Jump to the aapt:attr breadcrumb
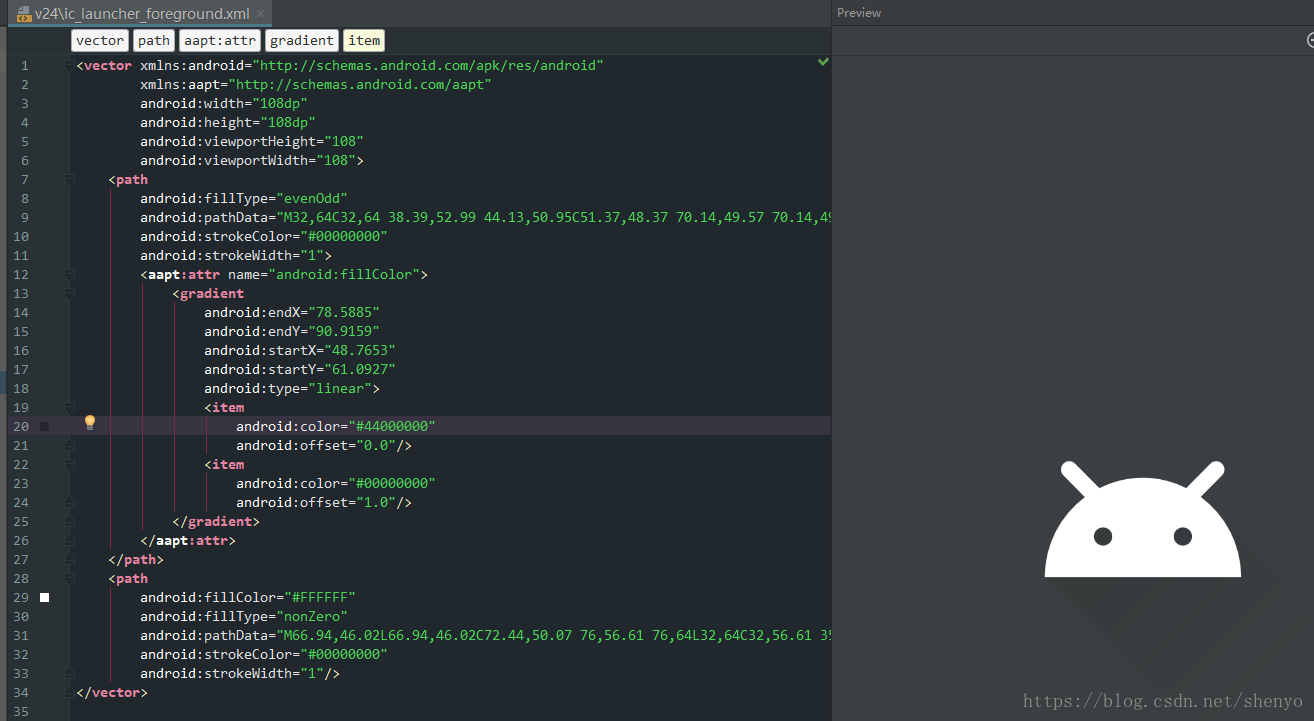Viewport: 1314px width, 721px height. pos(220,40)
